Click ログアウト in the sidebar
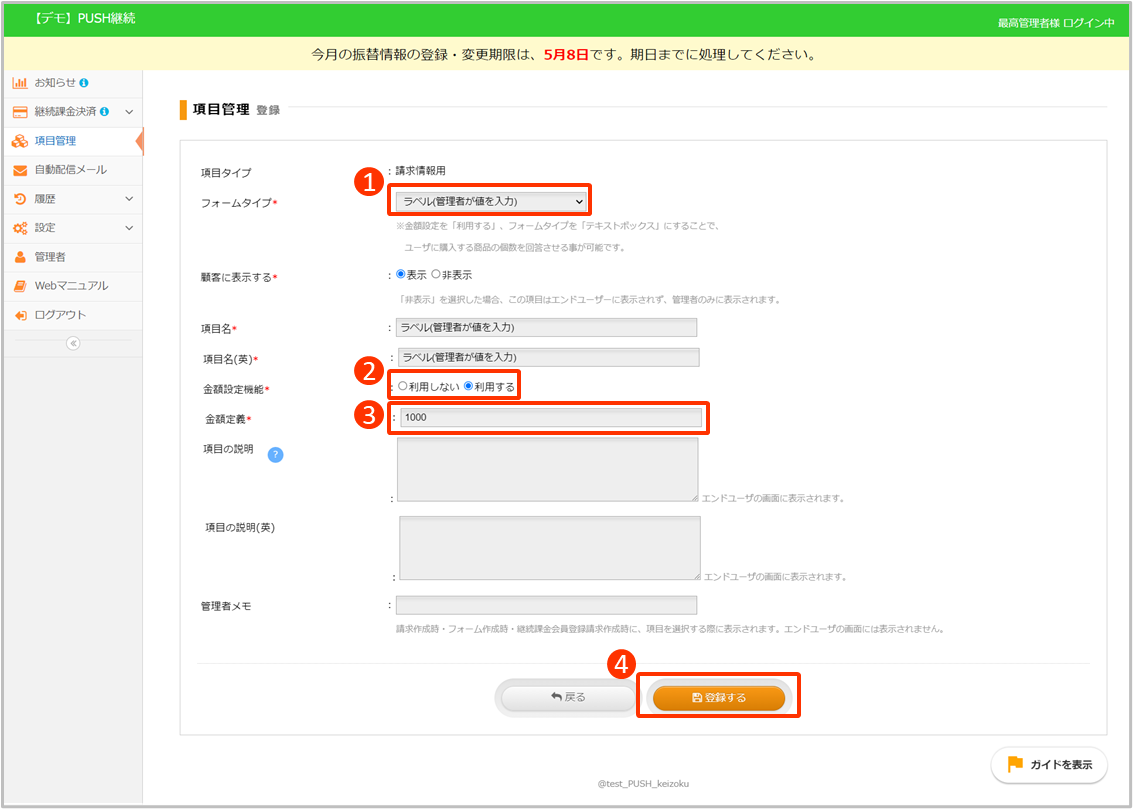 click(60, 315)
